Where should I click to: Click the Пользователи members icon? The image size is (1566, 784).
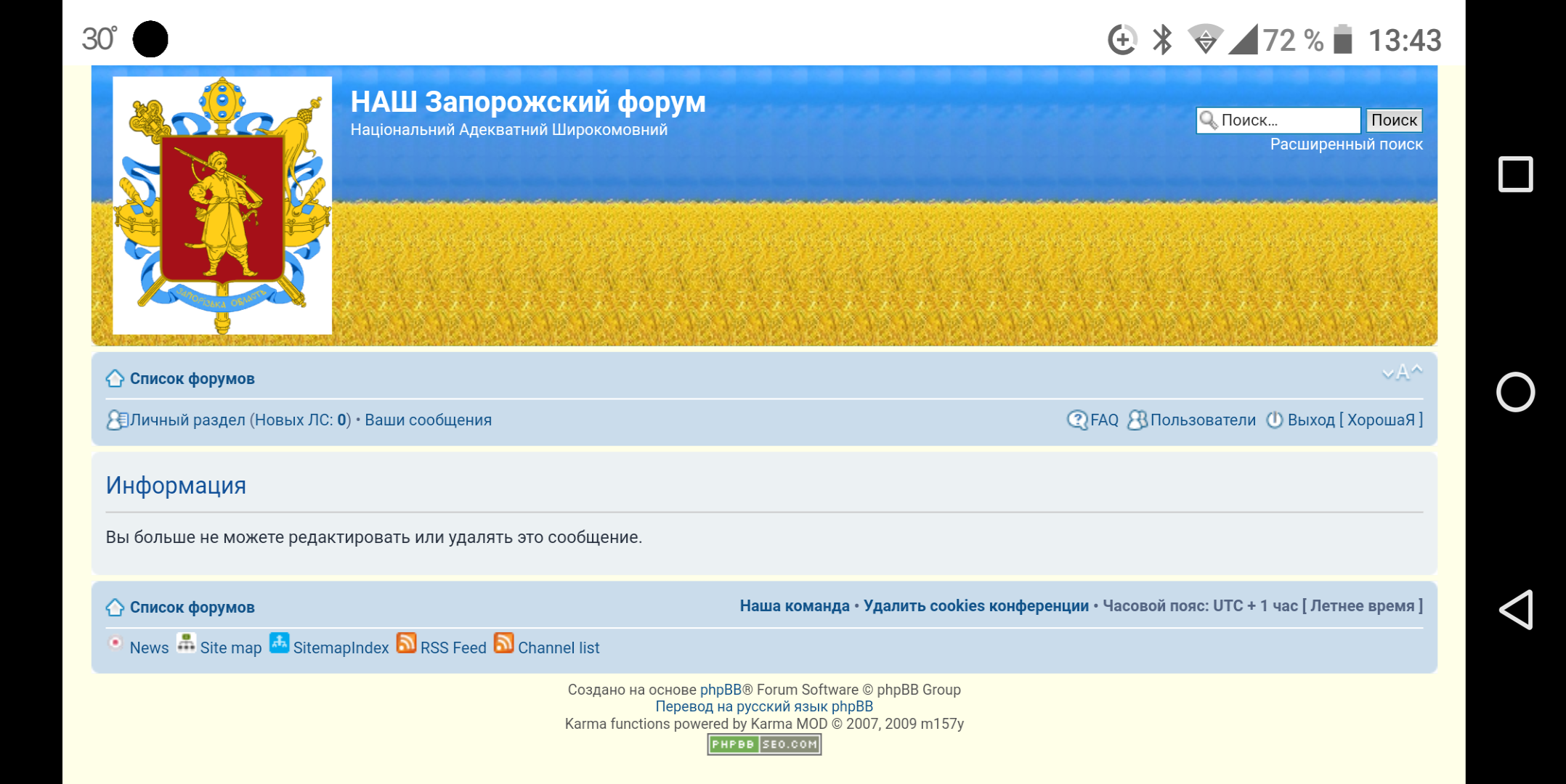tap(1137, 420)
